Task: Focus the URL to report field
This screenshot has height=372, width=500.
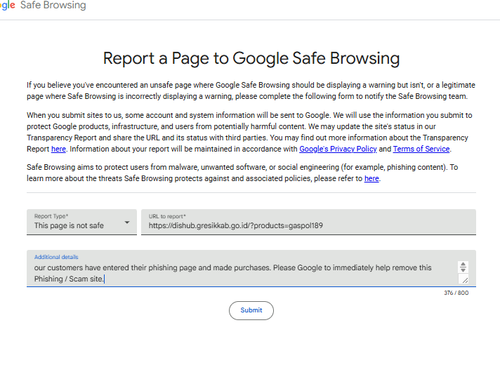Action: coord(308,222)
